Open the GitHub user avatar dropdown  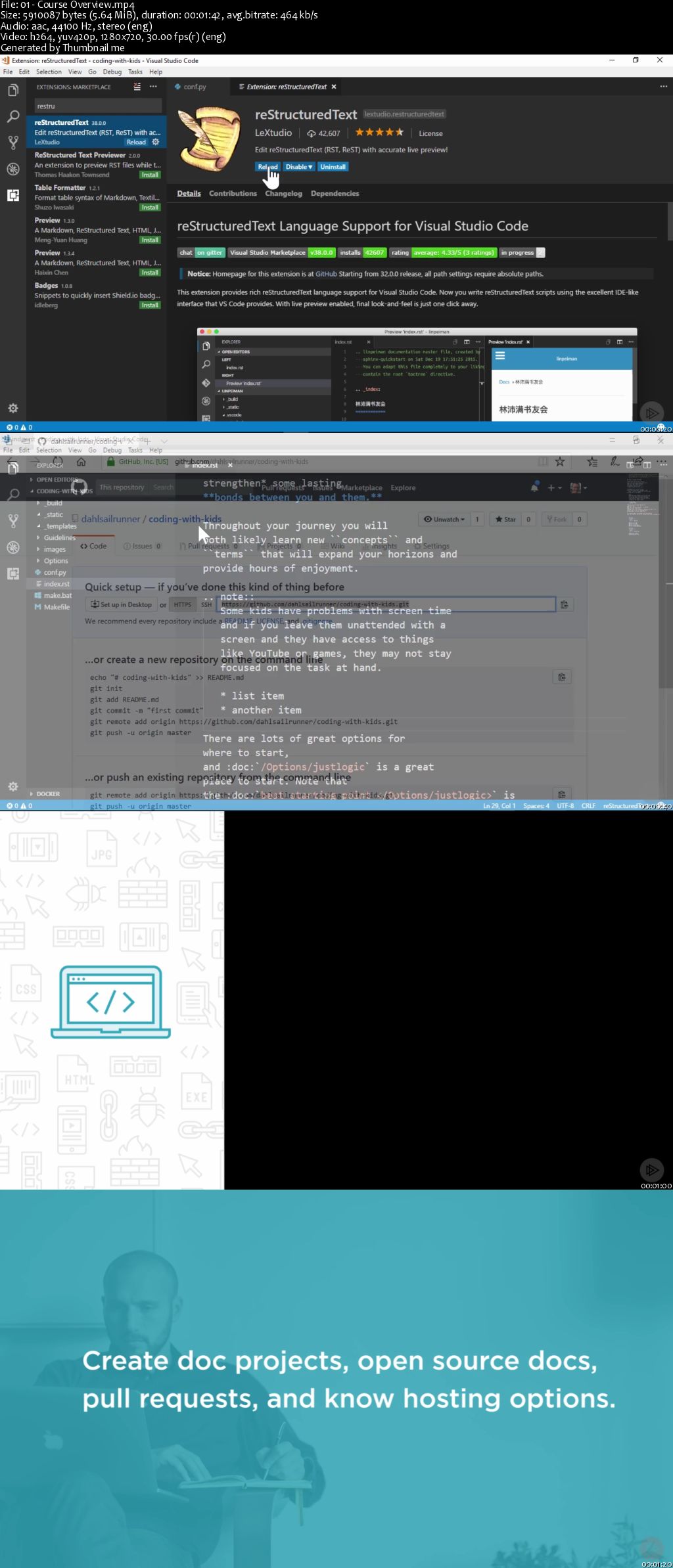(578, 487)
